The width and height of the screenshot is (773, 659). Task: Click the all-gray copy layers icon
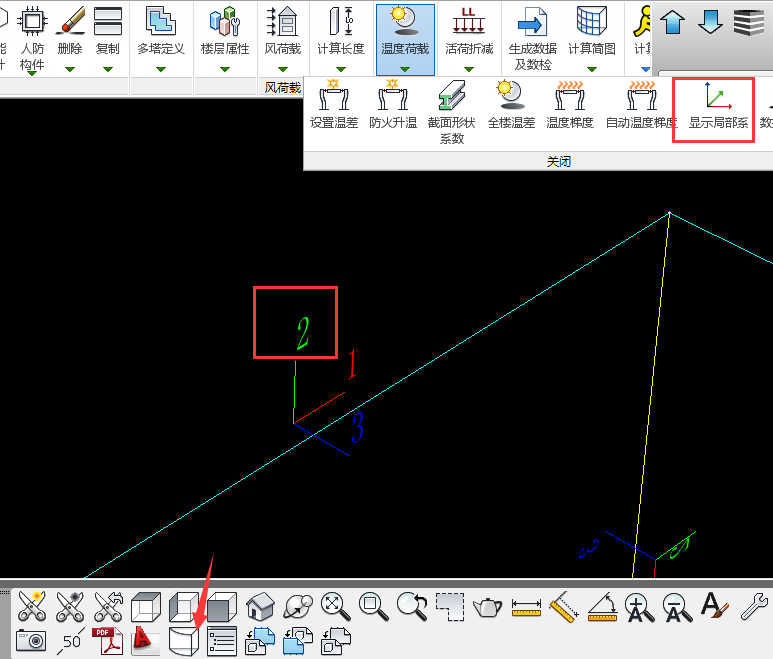pyautogui.click(x=336, y=641)
